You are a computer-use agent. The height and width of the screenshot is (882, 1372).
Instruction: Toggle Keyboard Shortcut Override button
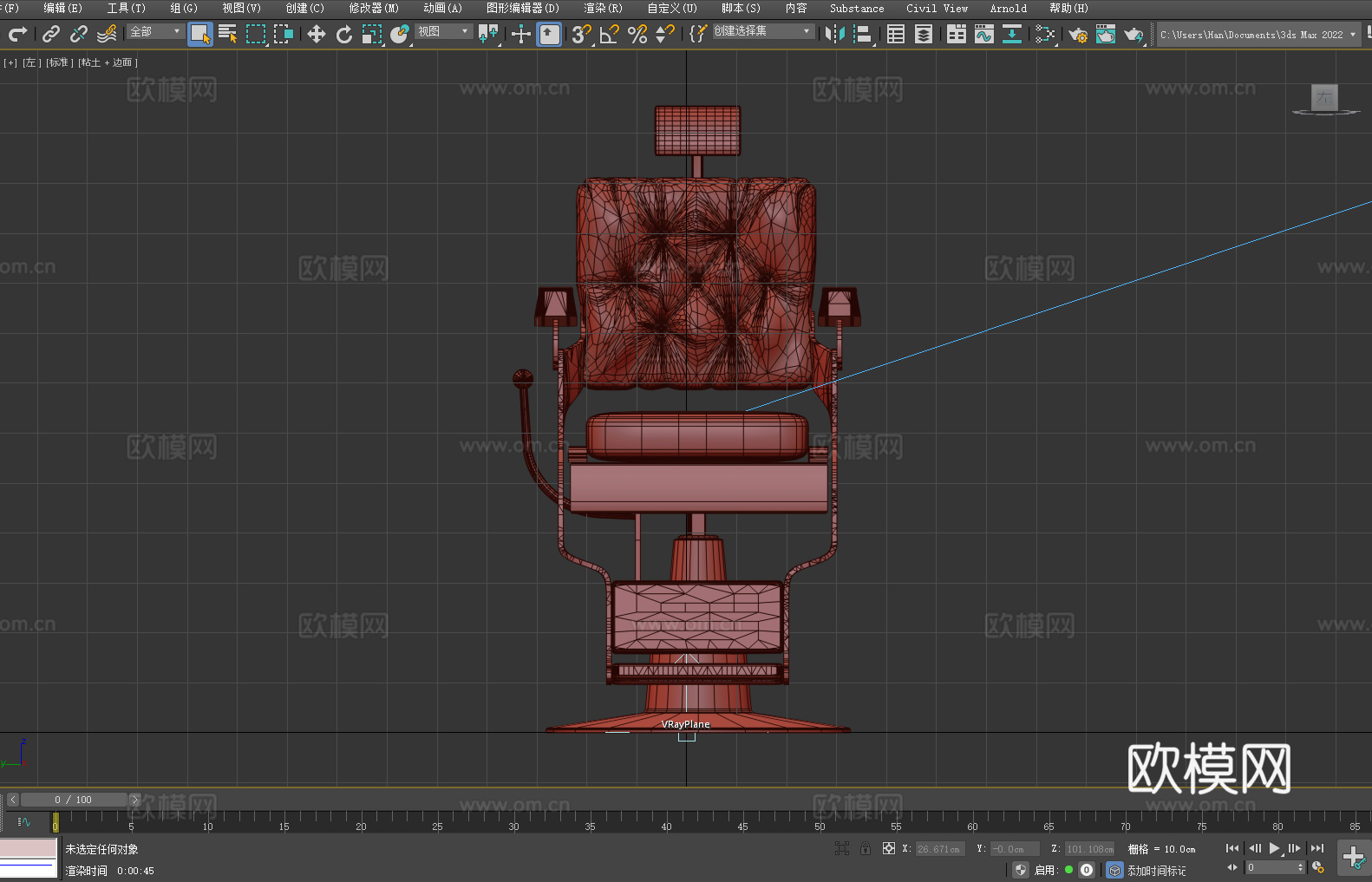click(549, 34)
